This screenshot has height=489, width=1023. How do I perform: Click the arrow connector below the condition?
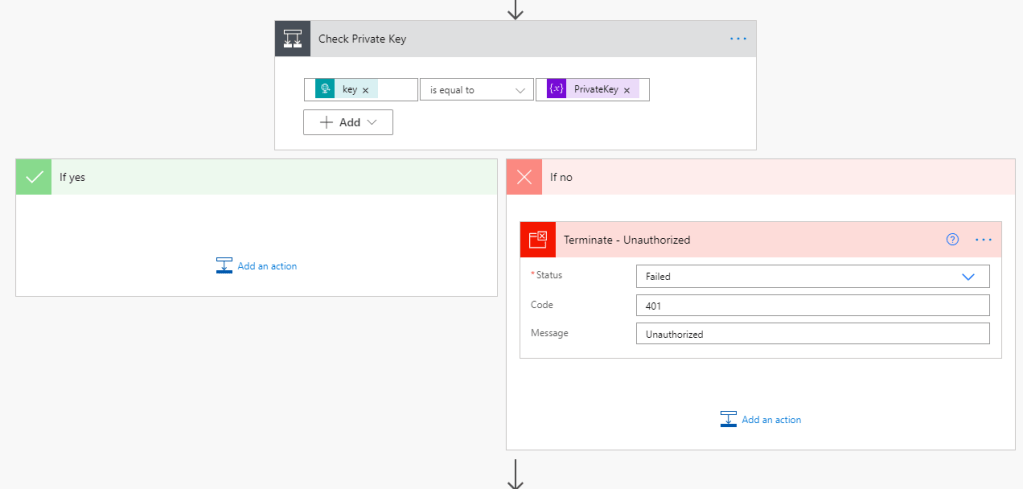pos(515,472)
